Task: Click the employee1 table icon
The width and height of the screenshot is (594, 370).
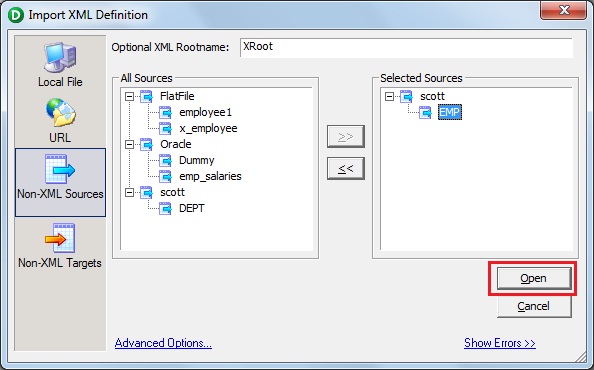Action: 165,112
